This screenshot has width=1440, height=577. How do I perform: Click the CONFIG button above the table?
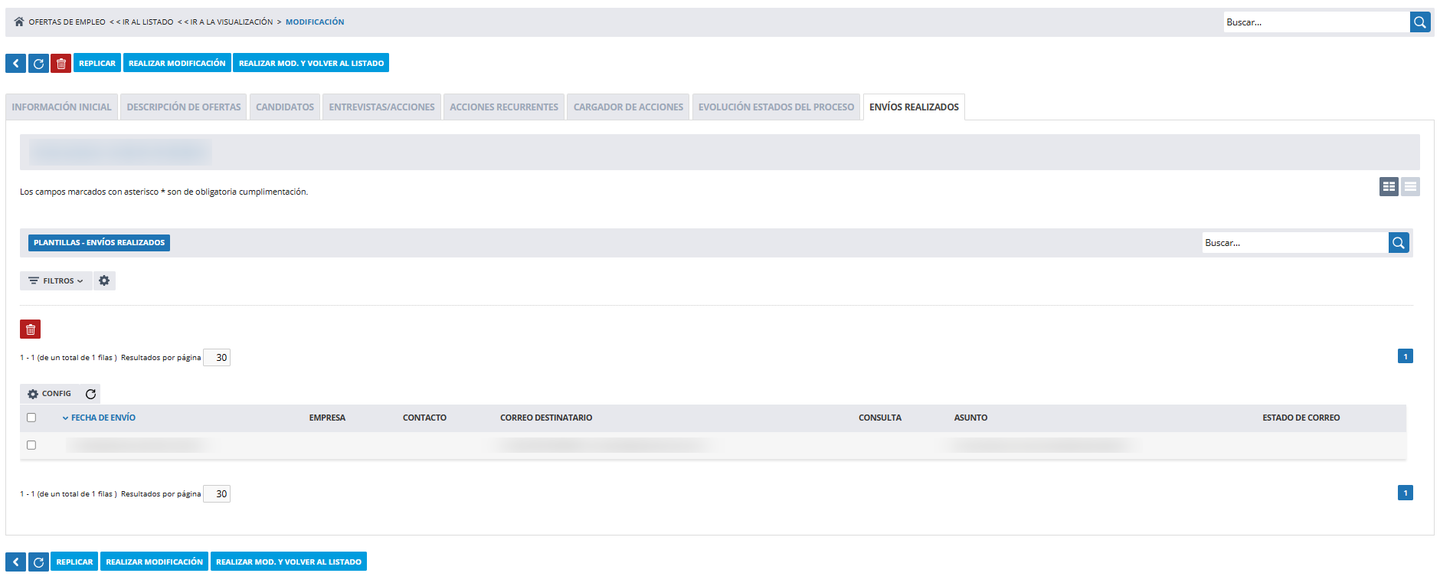coord(50,394)
